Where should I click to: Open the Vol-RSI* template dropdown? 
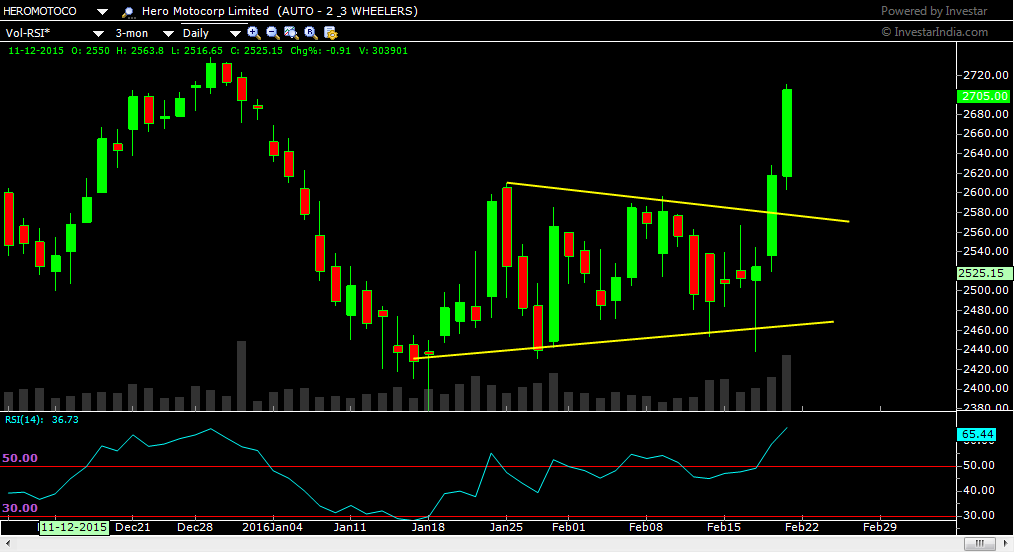98,33
